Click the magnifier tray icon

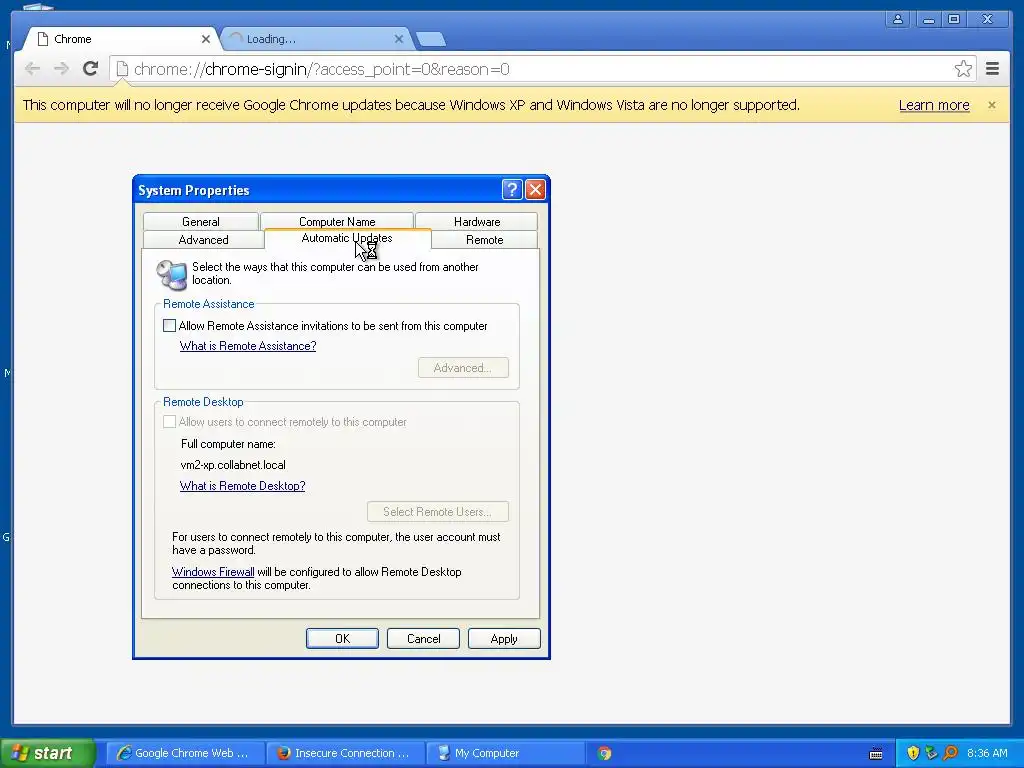(950, 753)
